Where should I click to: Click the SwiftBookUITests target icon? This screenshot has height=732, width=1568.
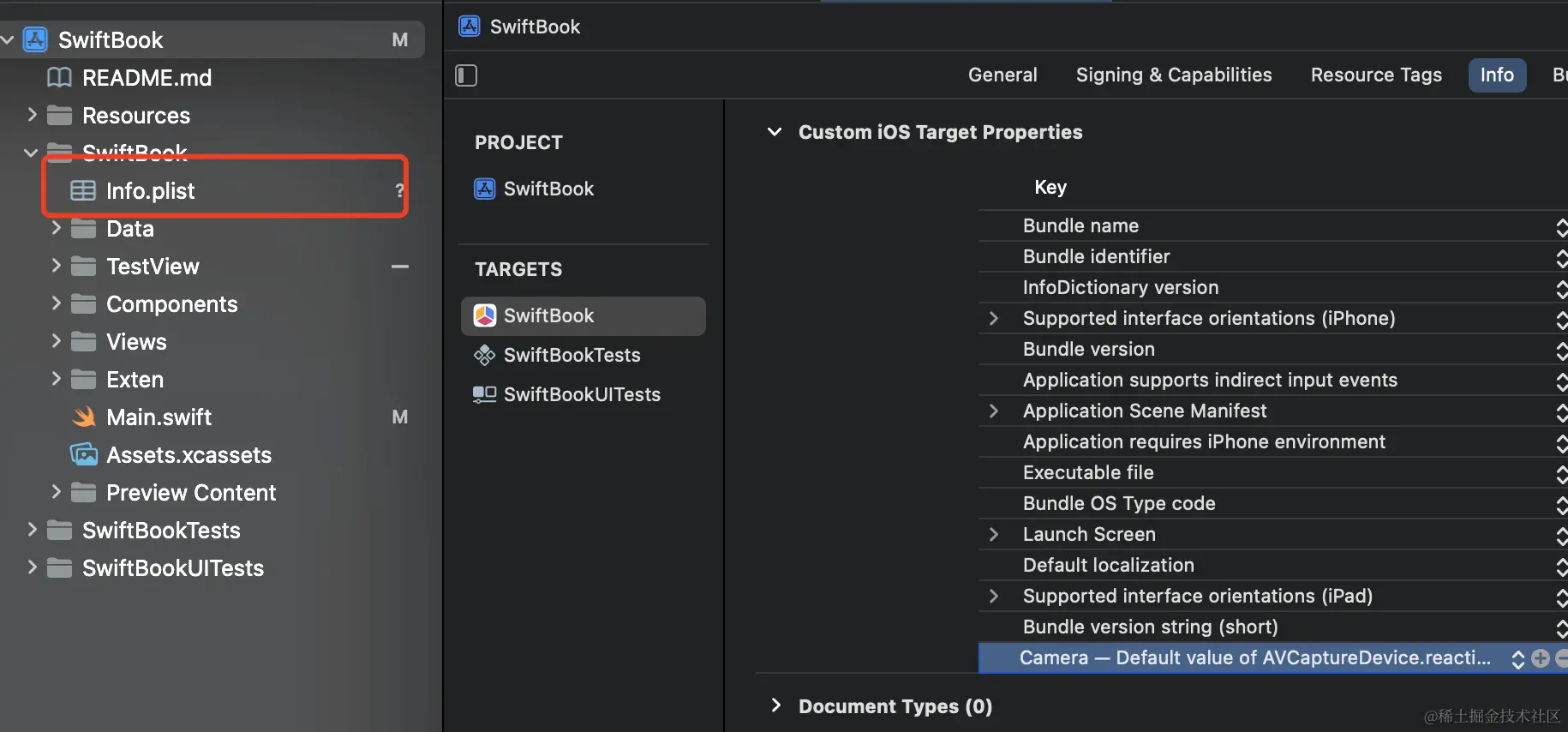pyautogui.click(x=485, y=394)
